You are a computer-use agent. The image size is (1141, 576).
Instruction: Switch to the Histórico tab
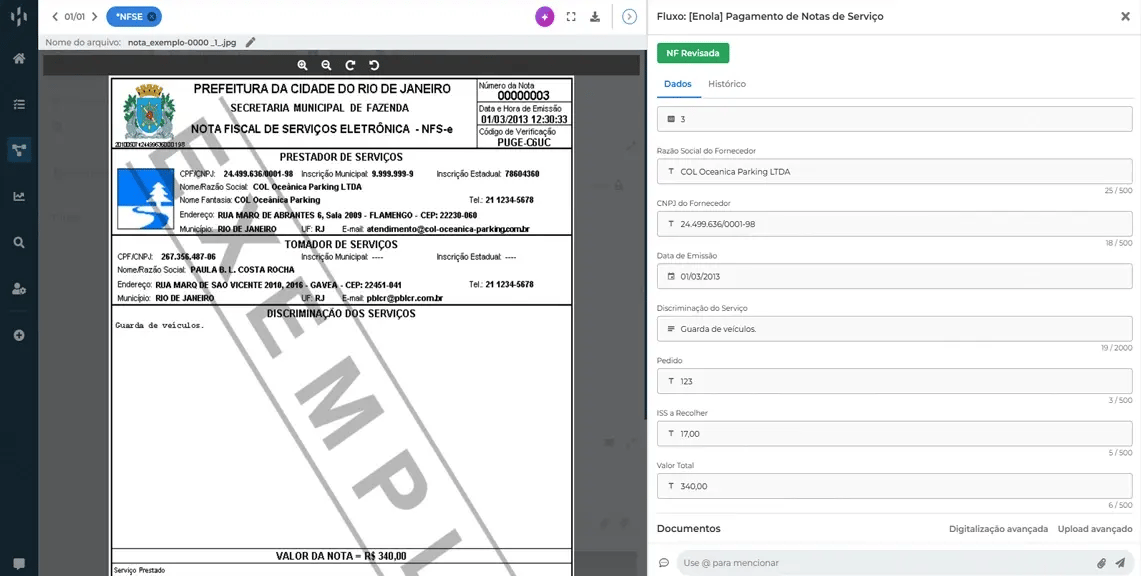[x=726, y=84]
